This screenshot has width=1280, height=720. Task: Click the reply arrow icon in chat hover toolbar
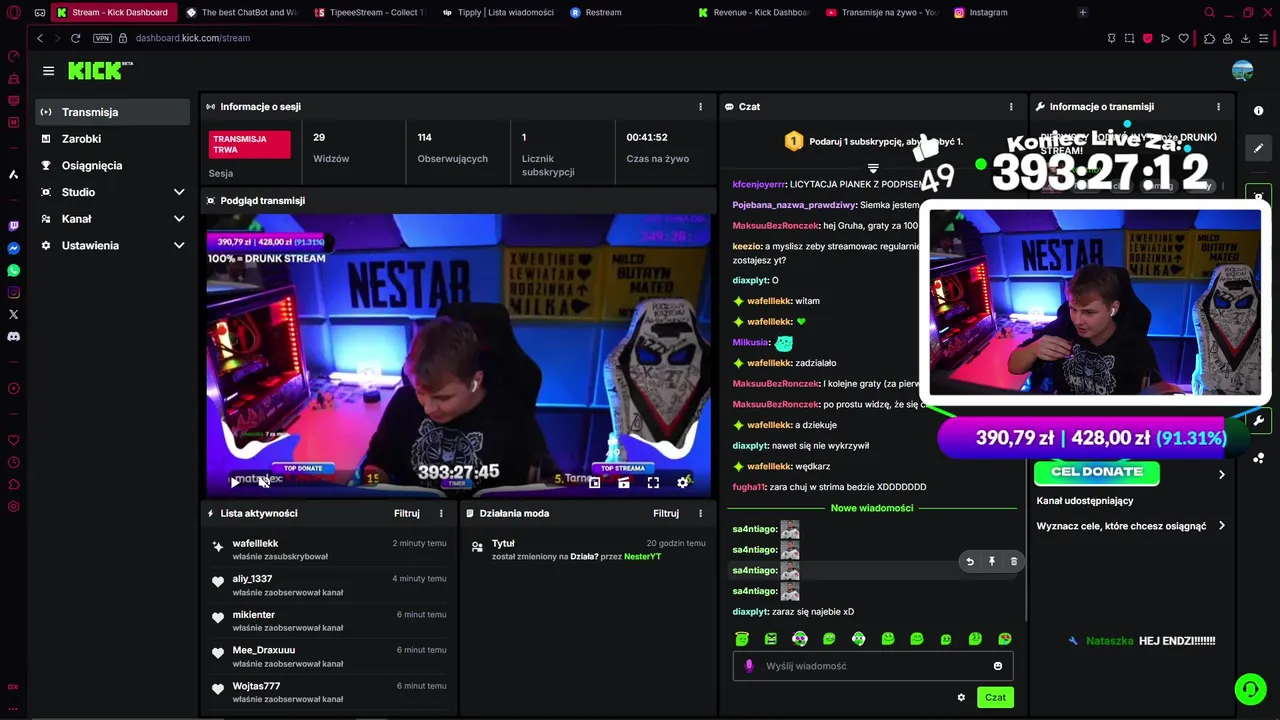point(970,562)
